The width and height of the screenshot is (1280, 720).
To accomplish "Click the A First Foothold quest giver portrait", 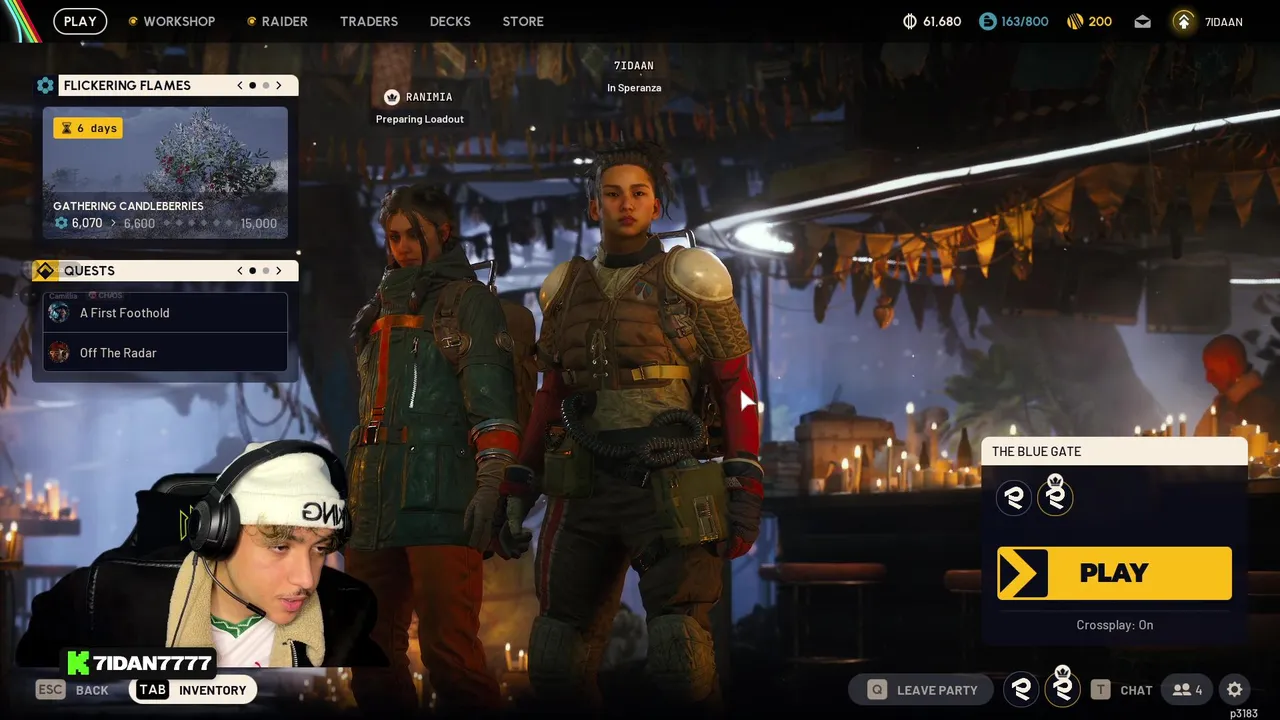I will (59, 313).
